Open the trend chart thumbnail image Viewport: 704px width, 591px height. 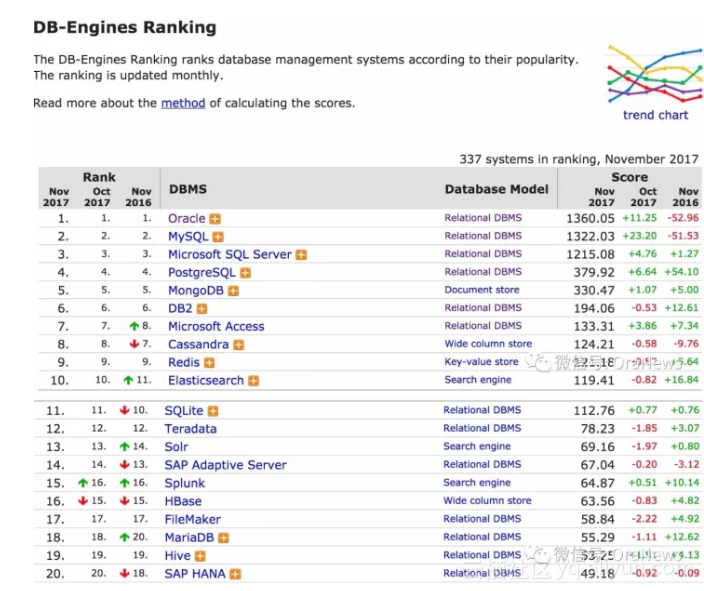655,74
